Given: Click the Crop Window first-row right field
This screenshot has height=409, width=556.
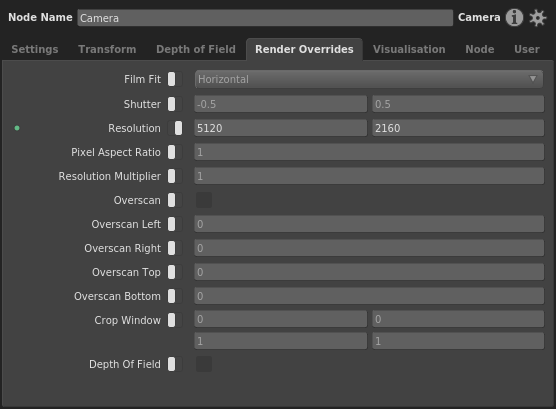Looking at the screenshot, I should pyautogui.click(x=458, y=319).
